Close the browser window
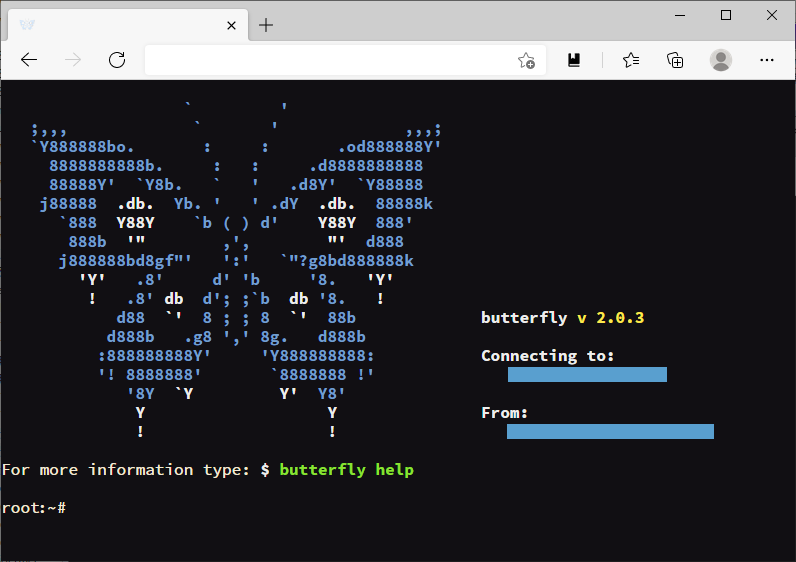This screenshot has width=796, height=562. (x=772, y=15)
